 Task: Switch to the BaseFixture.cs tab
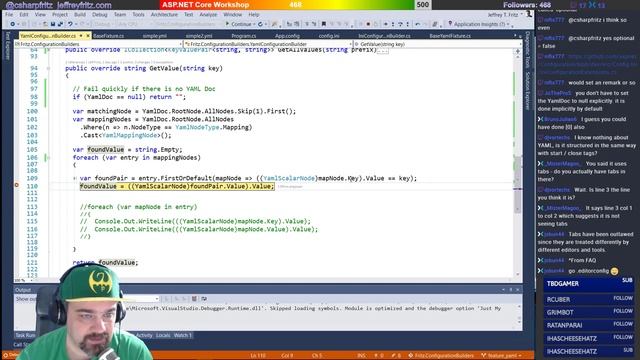coord(108,36)
